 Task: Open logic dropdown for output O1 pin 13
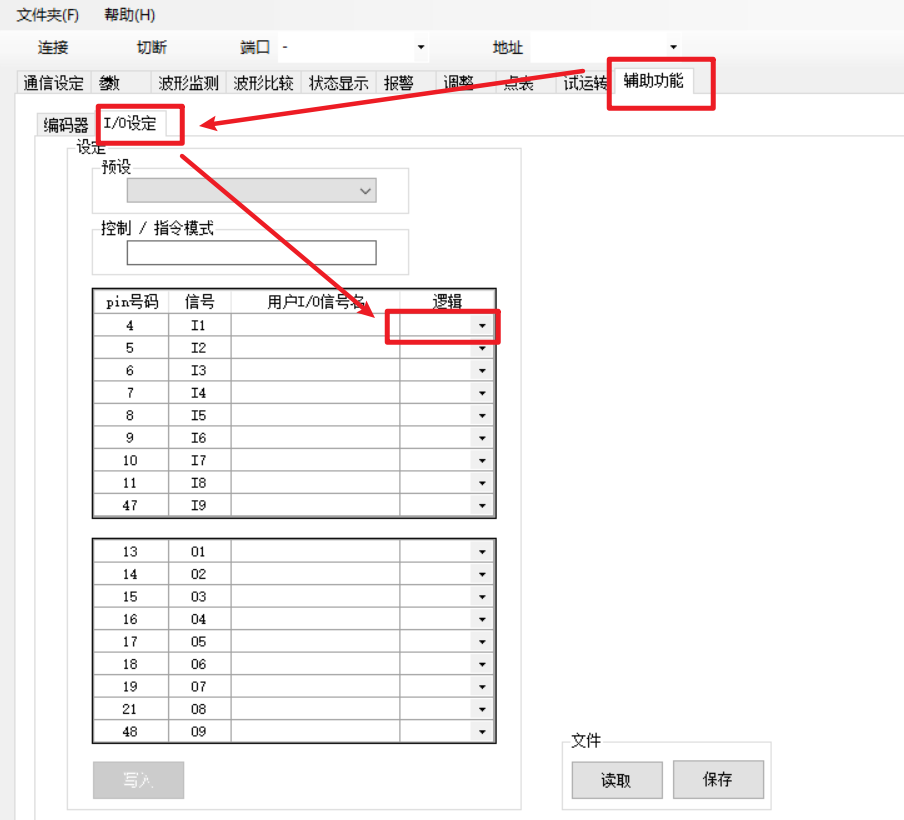[482, 552]
